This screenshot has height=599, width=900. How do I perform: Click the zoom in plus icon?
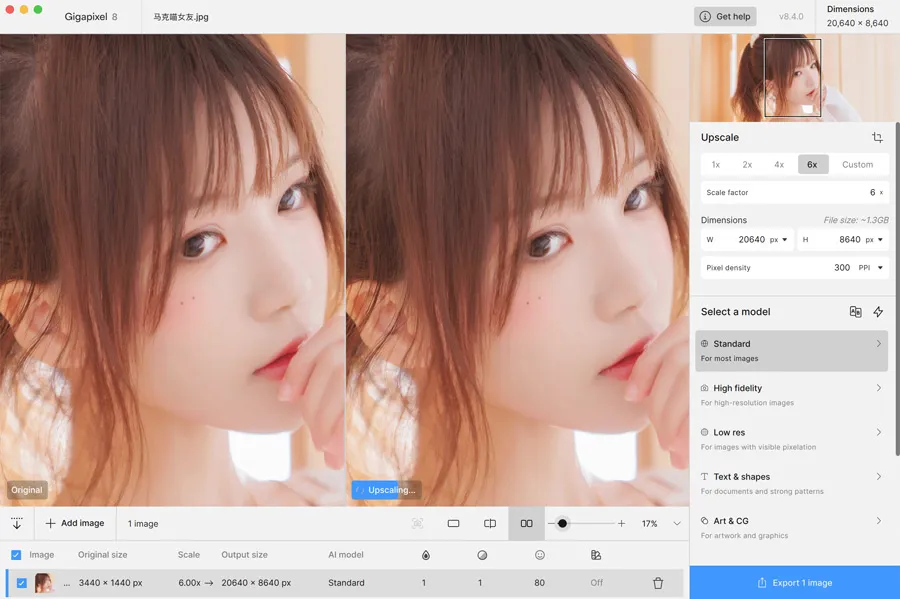tap(621, 524)
